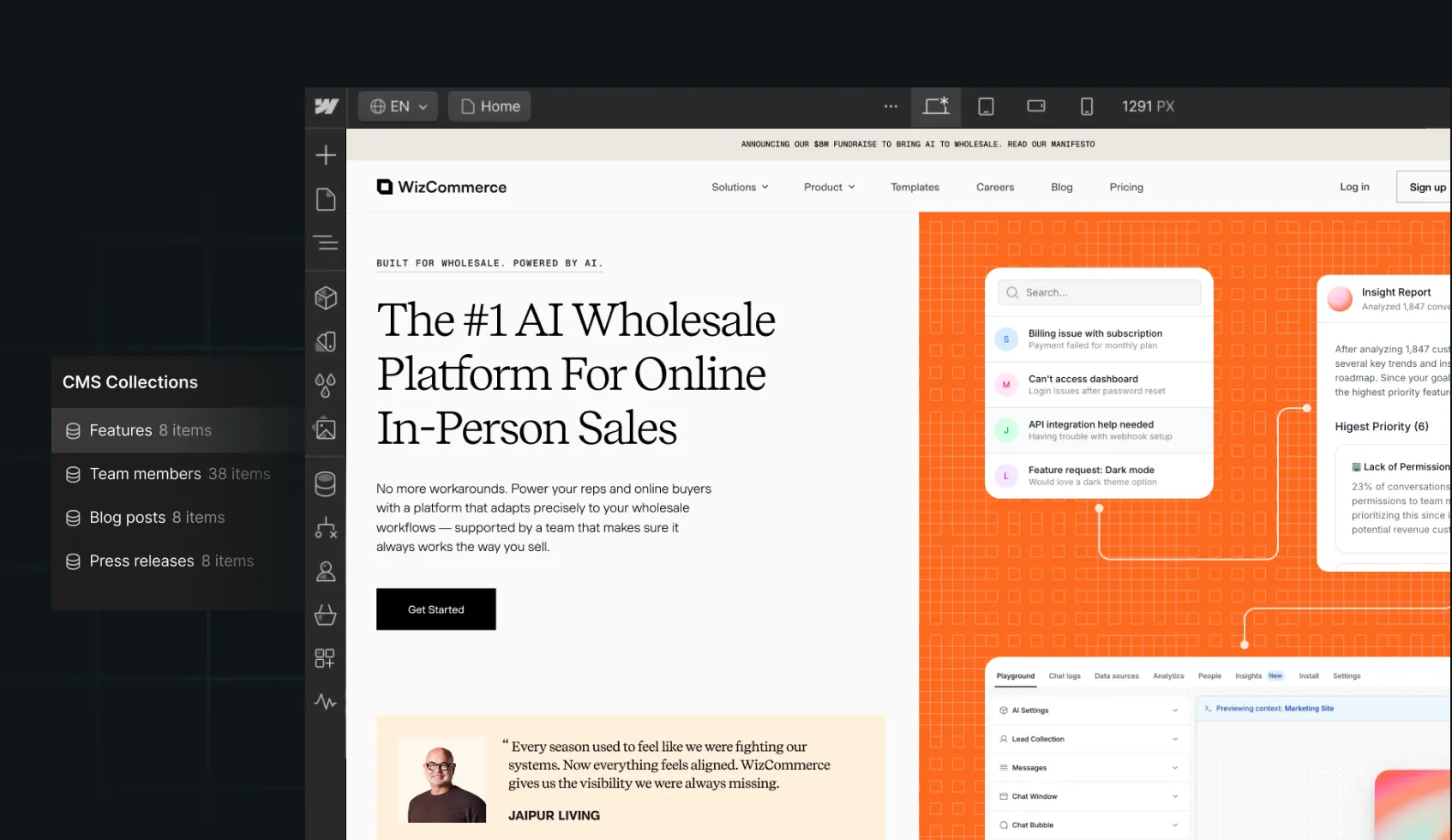This screenshot has width=1452, height=840.
Task: Click the WizCommerce logo
Action: click(441, 187)
